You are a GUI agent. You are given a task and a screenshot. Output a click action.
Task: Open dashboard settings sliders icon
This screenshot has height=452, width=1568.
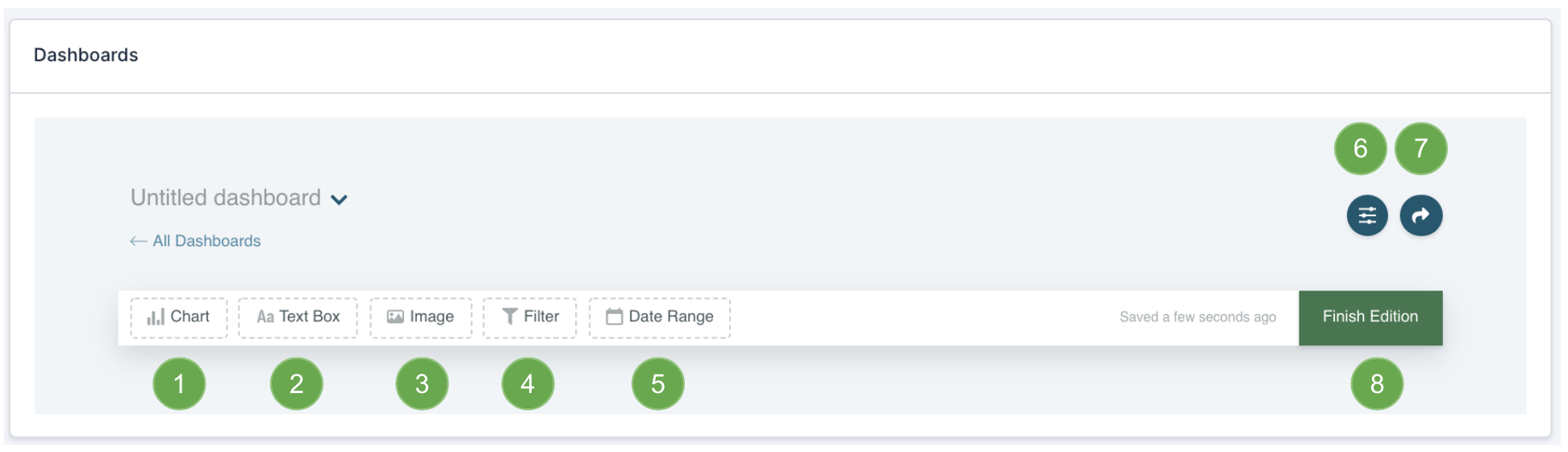[x=1367, y=216]
